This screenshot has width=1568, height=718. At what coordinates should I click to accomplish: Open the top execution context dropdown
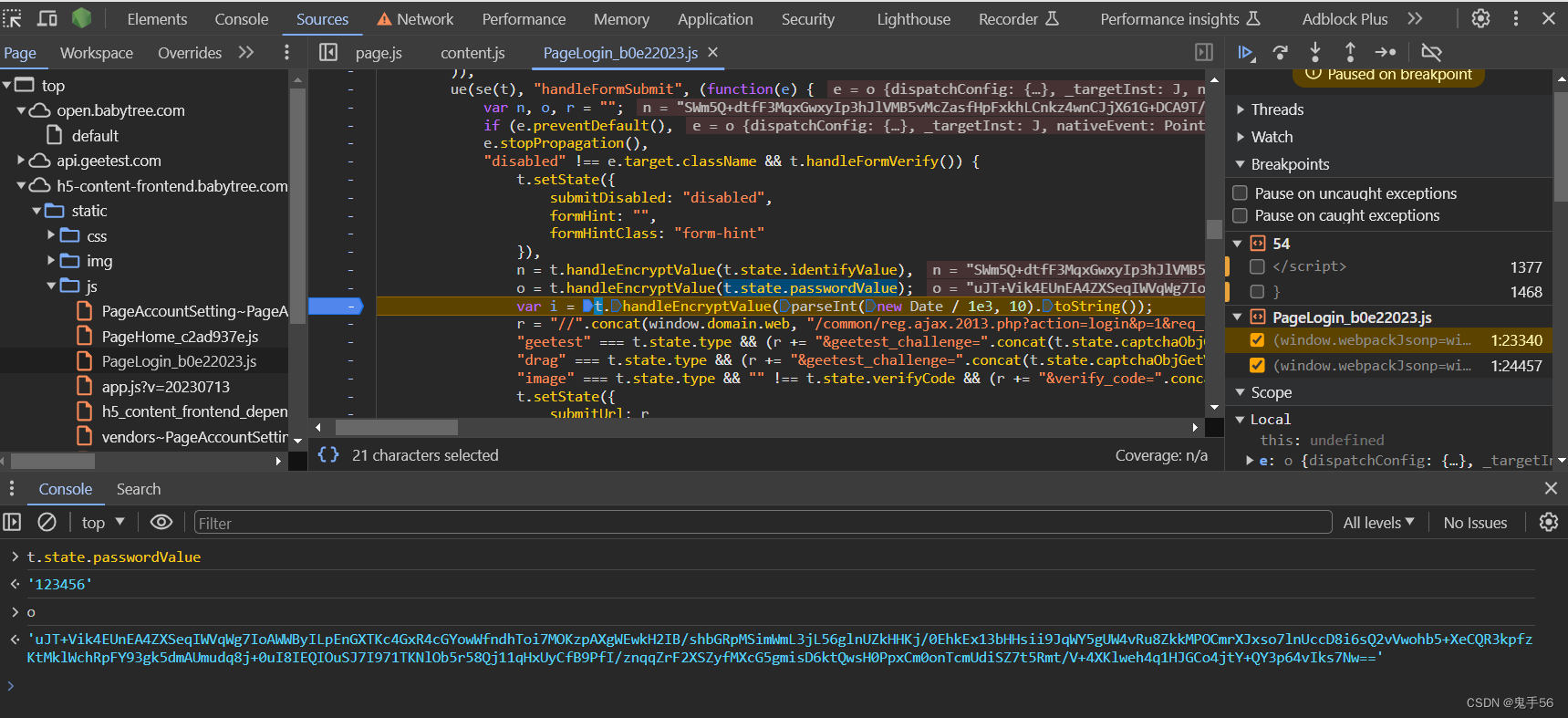pos(103,523)
